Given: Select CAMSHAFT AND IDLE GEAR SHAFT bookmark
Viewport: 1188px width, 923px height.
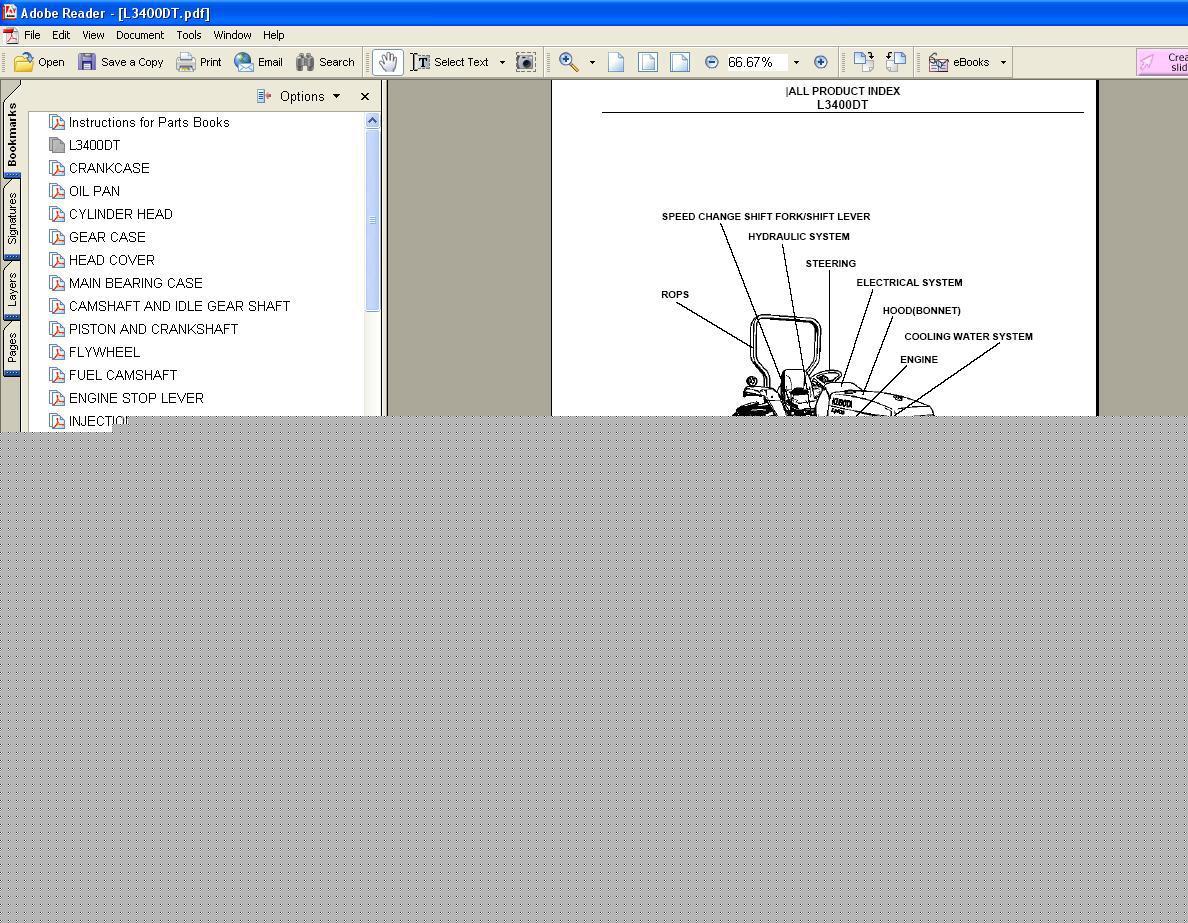Looking at the screenshot, I should pyautogui.click(x=180, y=306).
